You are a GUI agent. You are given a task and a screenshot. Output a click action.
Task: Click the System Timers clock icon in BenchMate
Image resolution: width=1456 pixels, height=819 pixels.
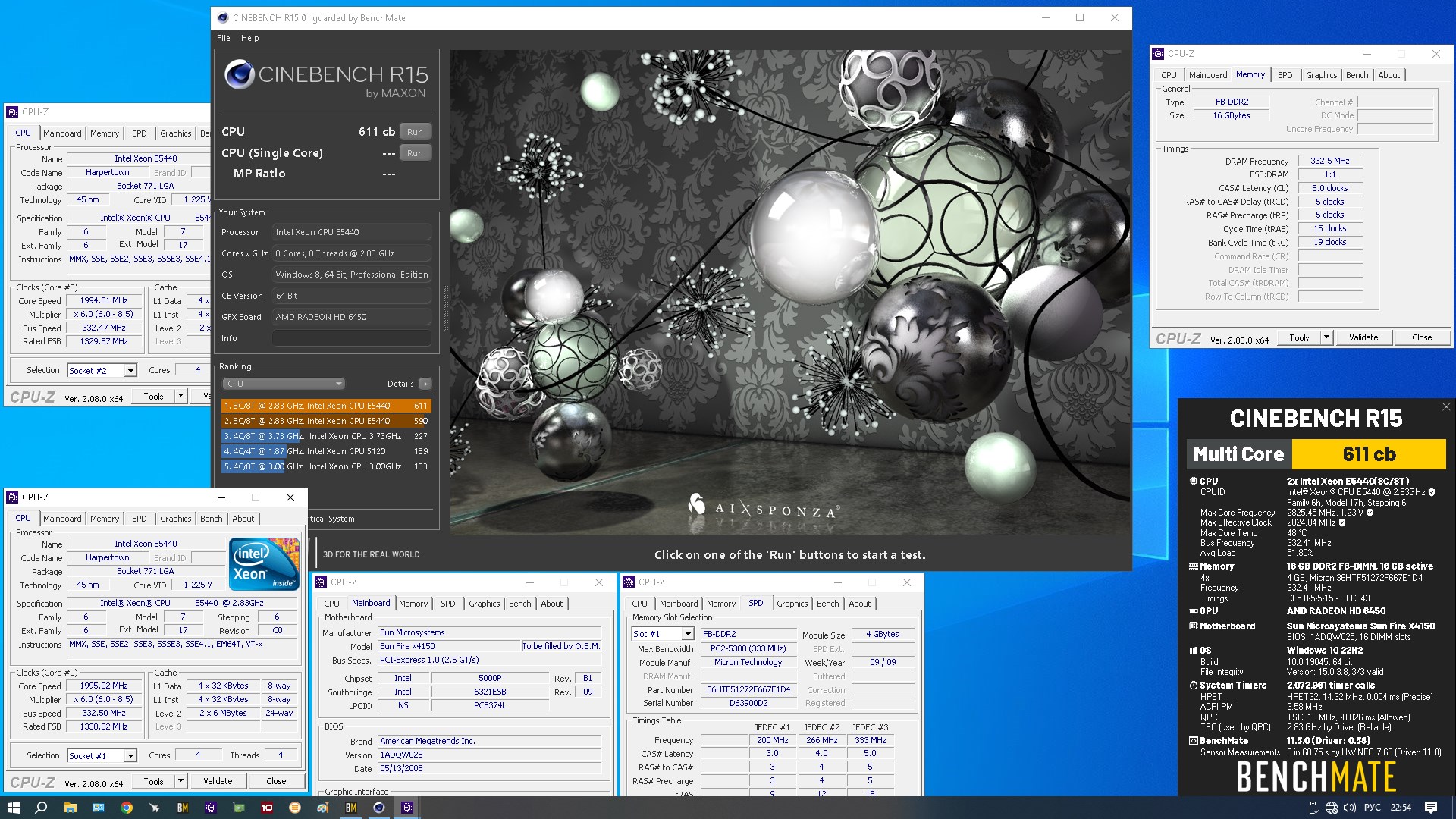click(1193, 686)
